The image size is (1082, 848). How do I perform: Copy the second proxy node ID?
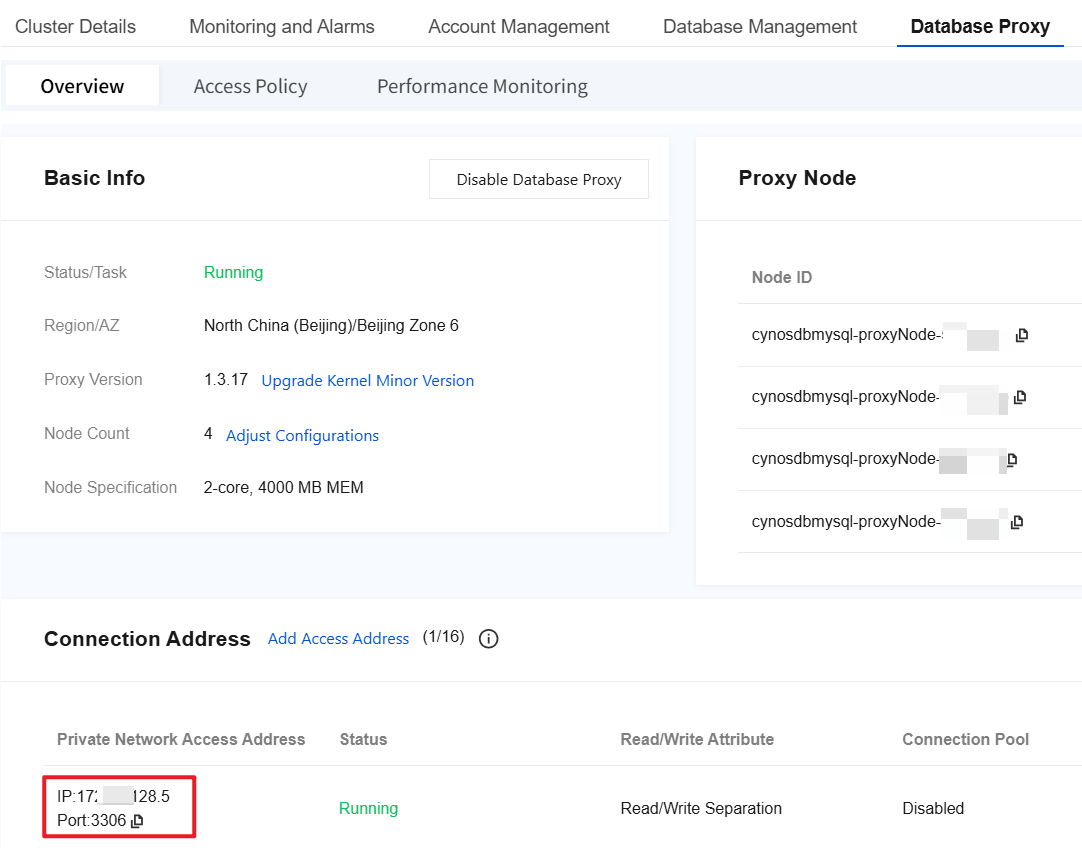(x=1020, y=397)
